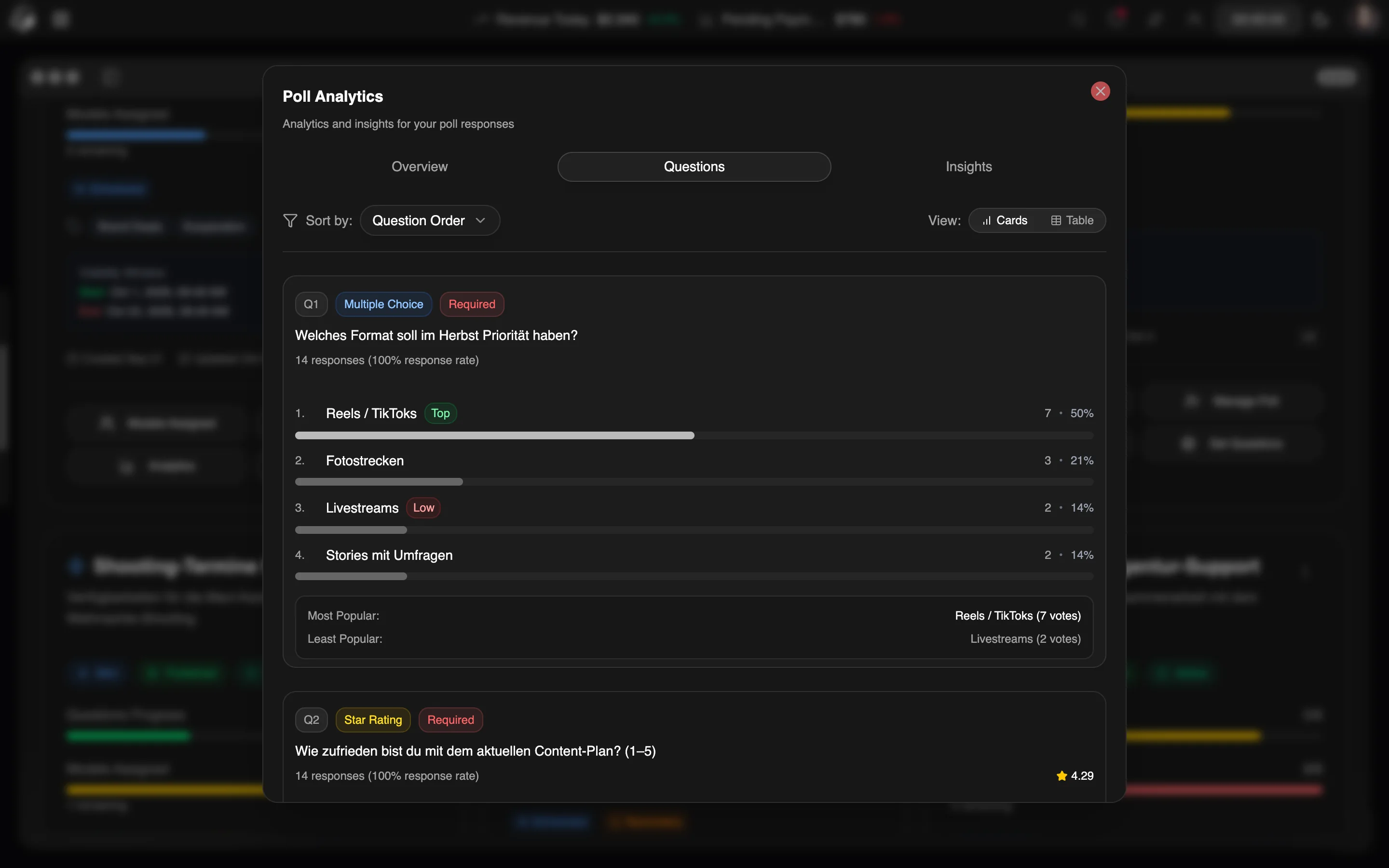
Task: Click the 'Livestreams (2 votes)' summary value
Action: (x=1025, y=639)
